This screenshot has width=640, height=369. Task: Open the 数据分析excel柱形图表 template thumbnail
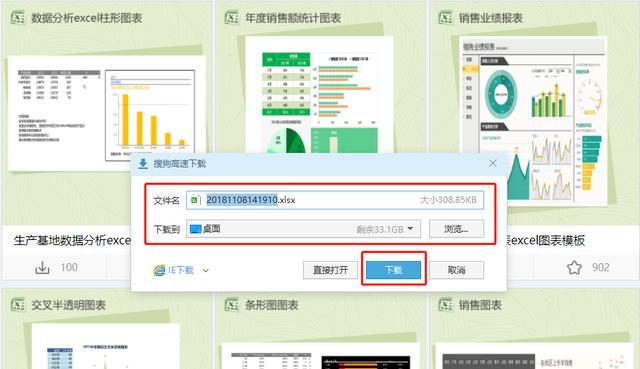107,113
